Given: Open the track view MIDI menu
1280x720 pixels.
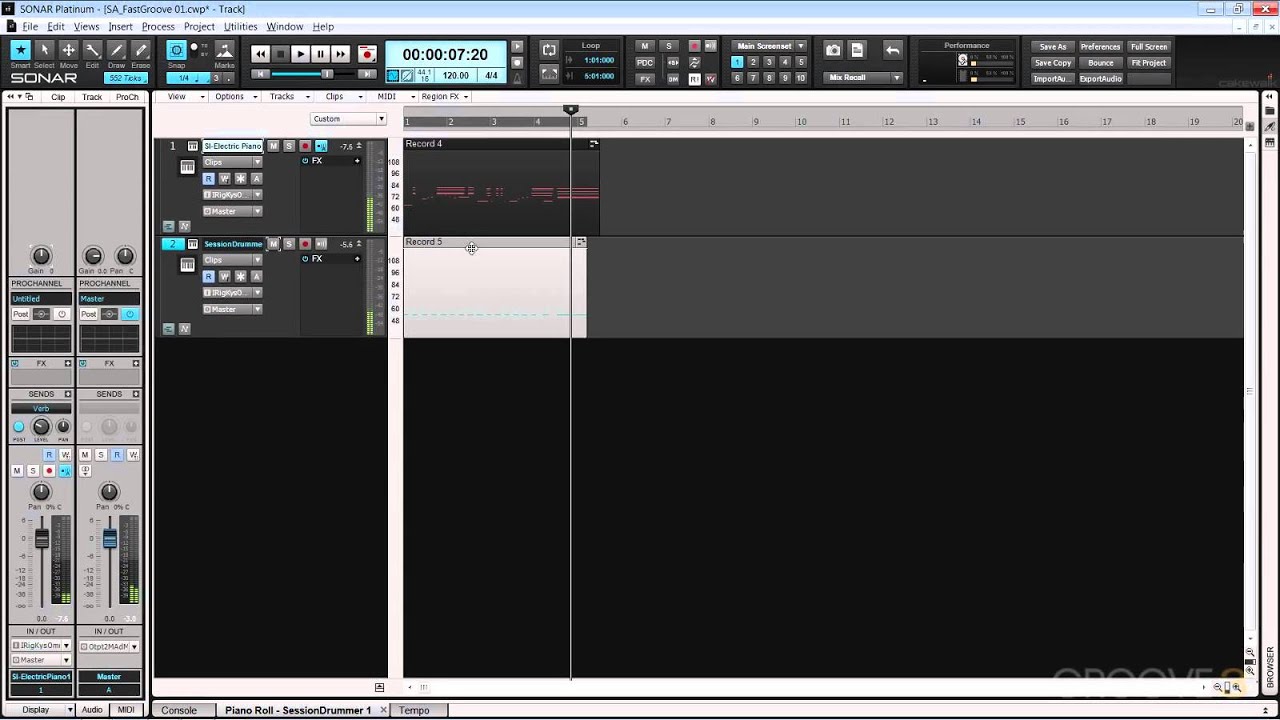Looking at the screenshot, I should [392, 96].
